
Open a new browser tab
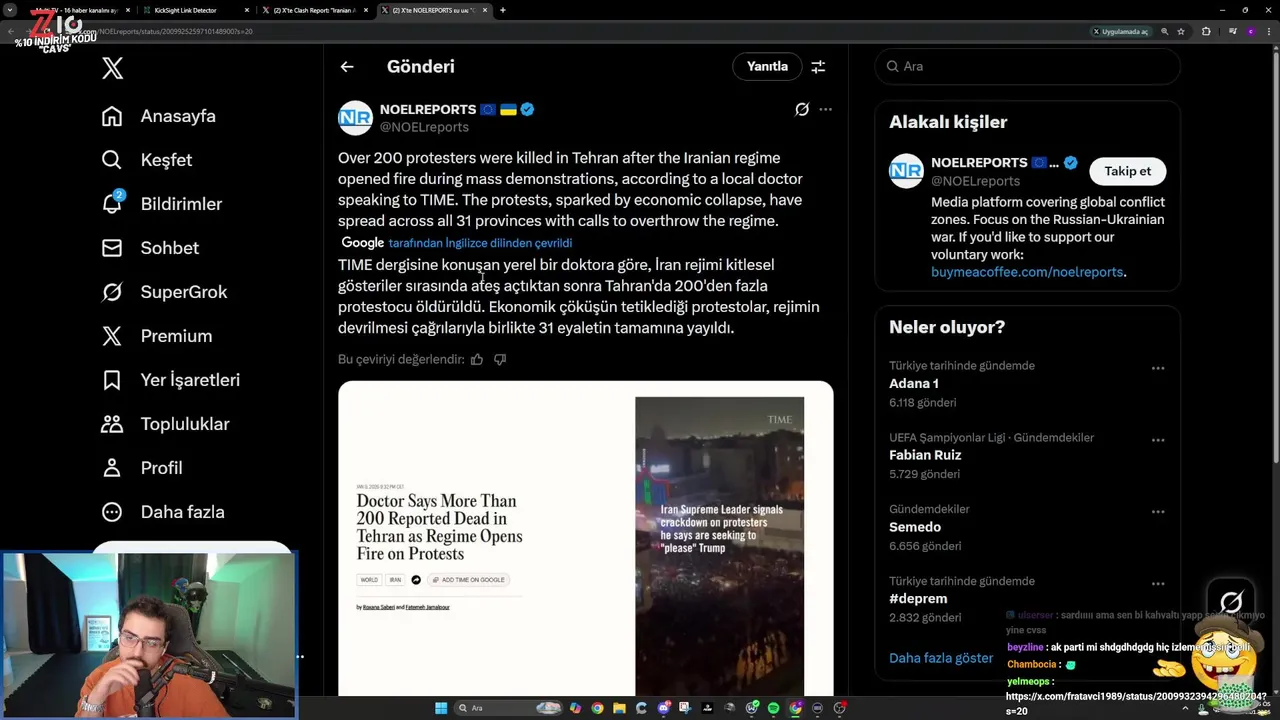pyautogui.click(x=502, y=10)
